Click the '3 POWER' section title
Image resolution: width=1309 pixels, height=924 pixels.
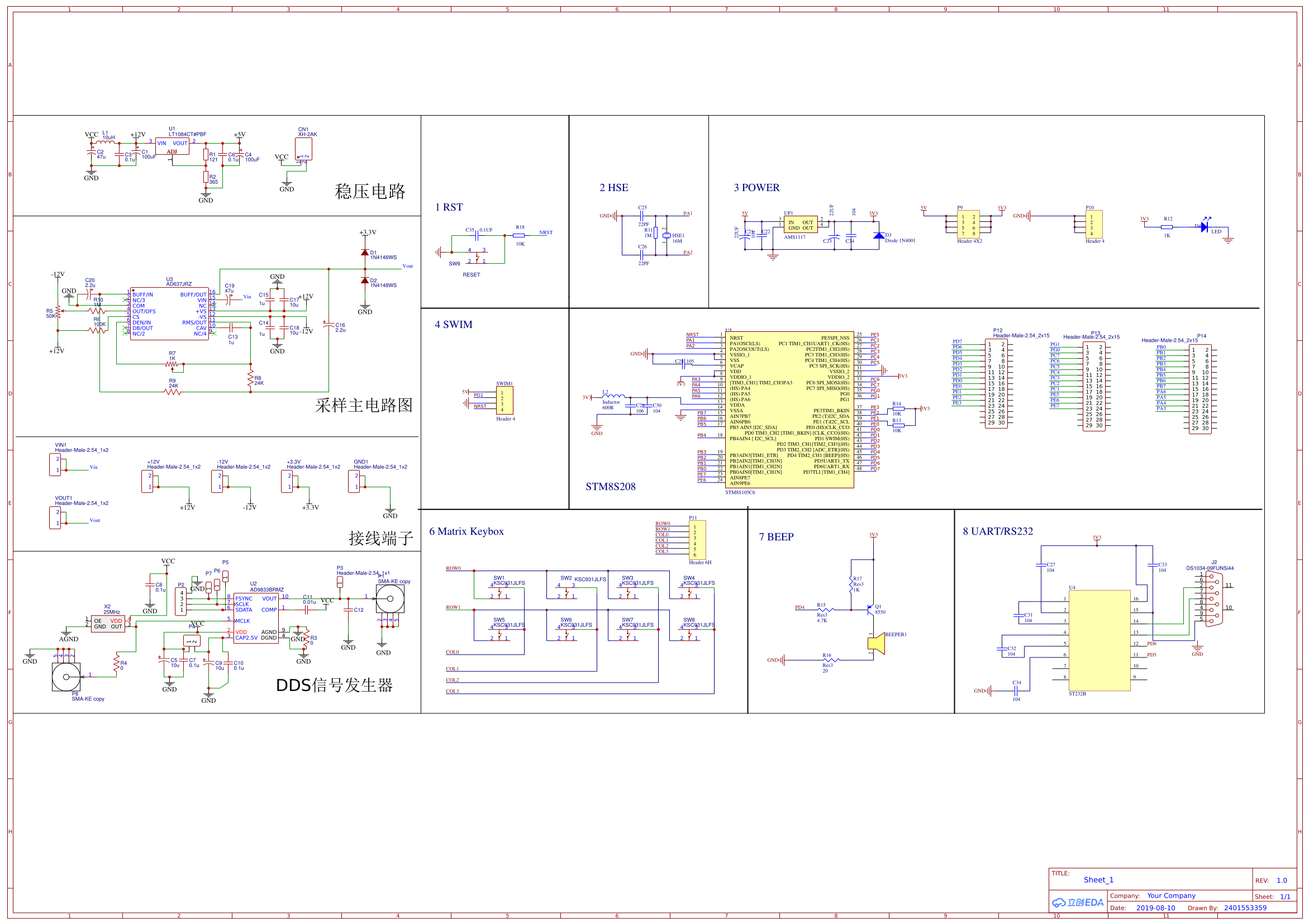coord(756,188)
